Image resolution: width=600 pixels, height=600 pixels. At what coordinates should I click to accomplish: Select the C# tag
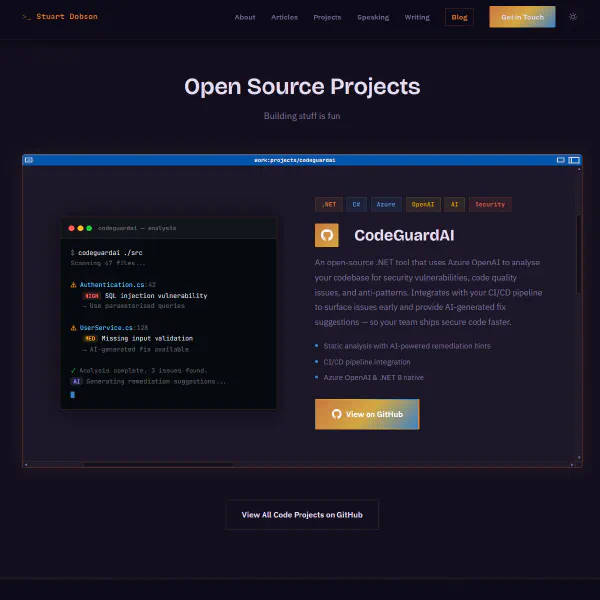tap(356, 204)
